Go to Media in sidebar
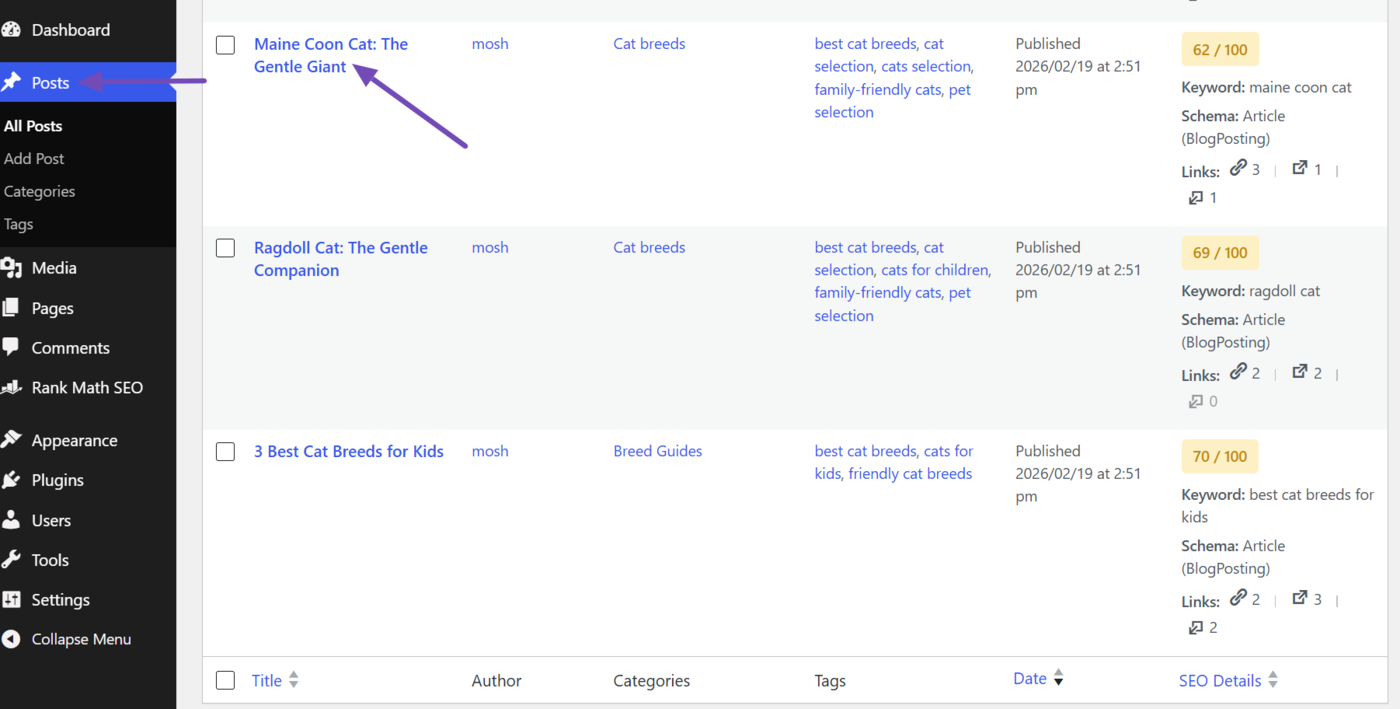The width and height of the screenshot is (1400, 709). (x=54, y=268)
